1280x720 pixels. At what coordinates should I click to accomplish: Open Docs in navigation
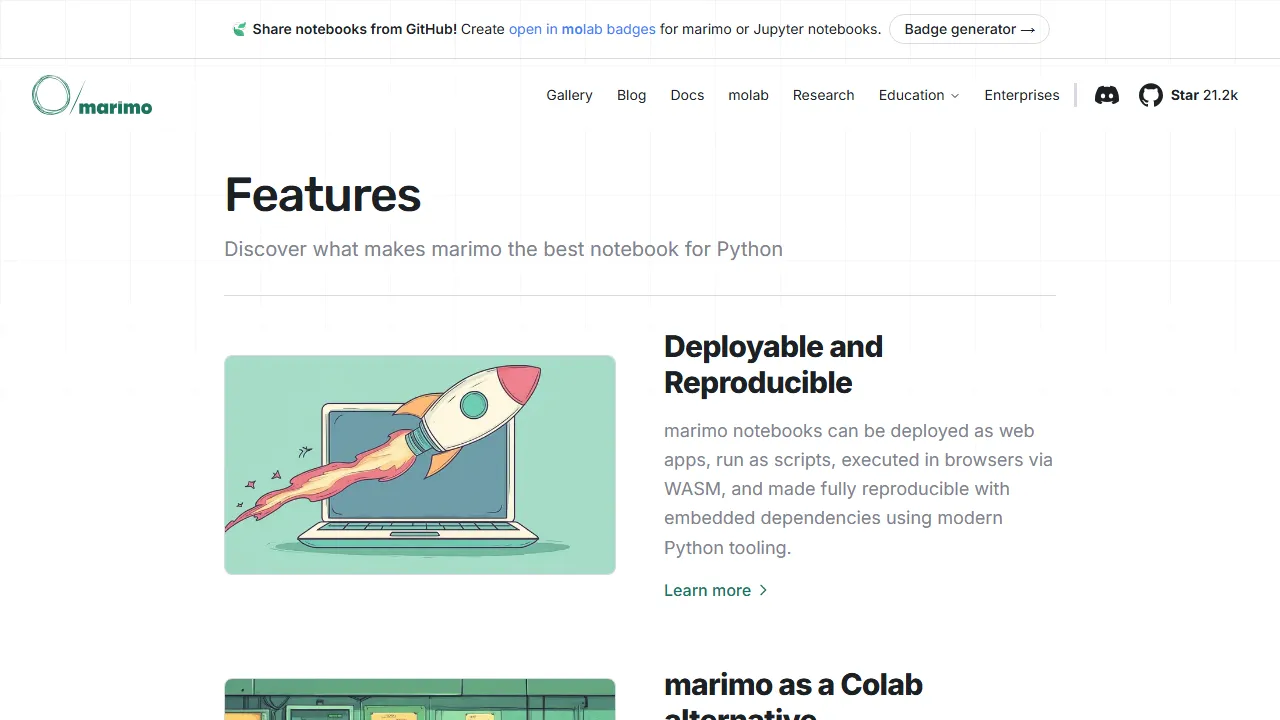(x=687, y=95)
